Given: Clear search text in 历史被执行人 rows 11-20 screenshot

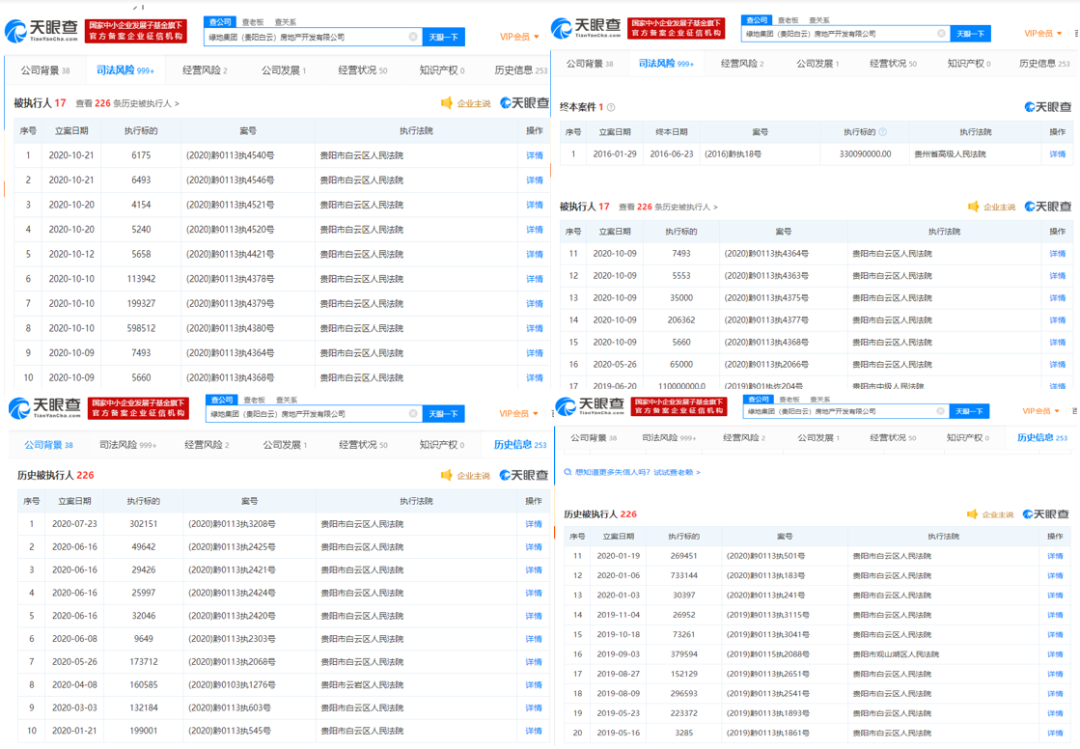Looking at the screenshot, I should 940,411.
